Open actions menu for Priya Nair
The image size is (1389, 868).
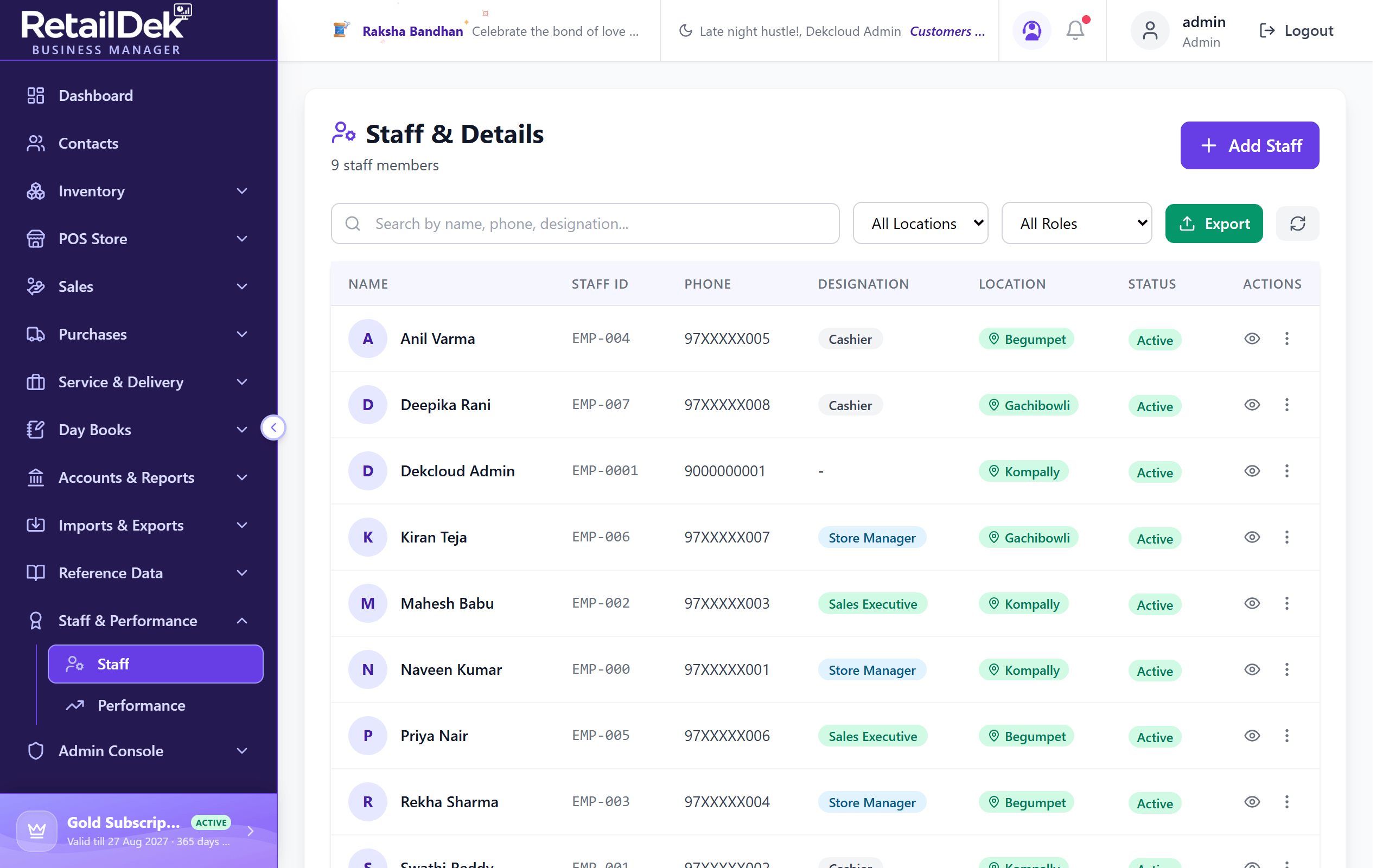coord(1286,736)
